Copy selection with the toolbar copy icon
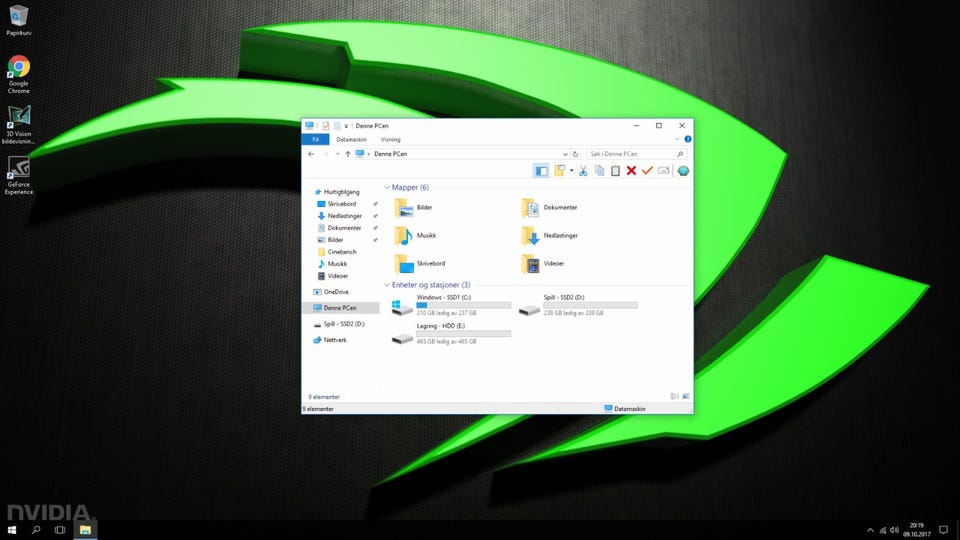960x540 pixels. 599,171
